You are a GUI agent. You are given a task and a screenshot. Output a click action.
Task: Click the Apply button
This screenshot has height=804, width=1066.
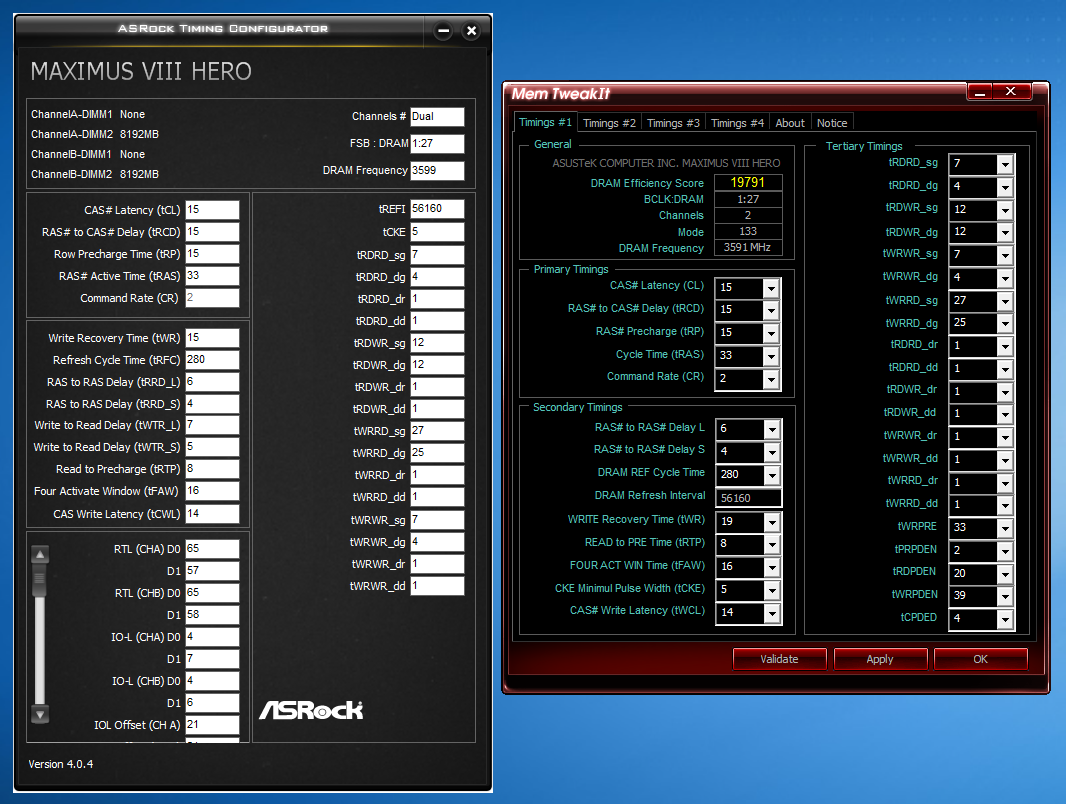point(880,659)
